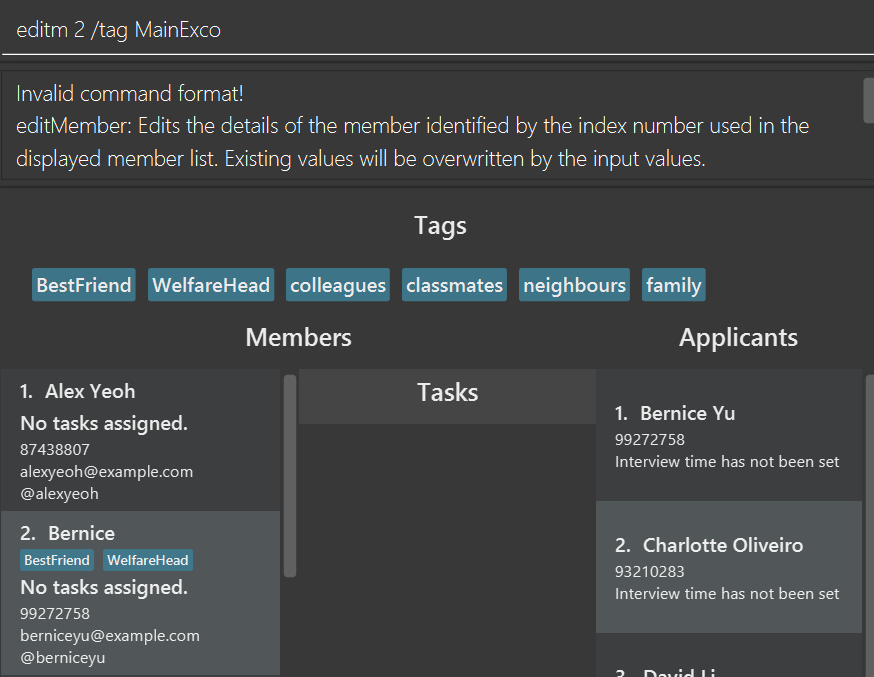The width and height of the screenshot is (874, 677).
Task: Click Bernice's BestFriend tag label
Action: (57, 560)
